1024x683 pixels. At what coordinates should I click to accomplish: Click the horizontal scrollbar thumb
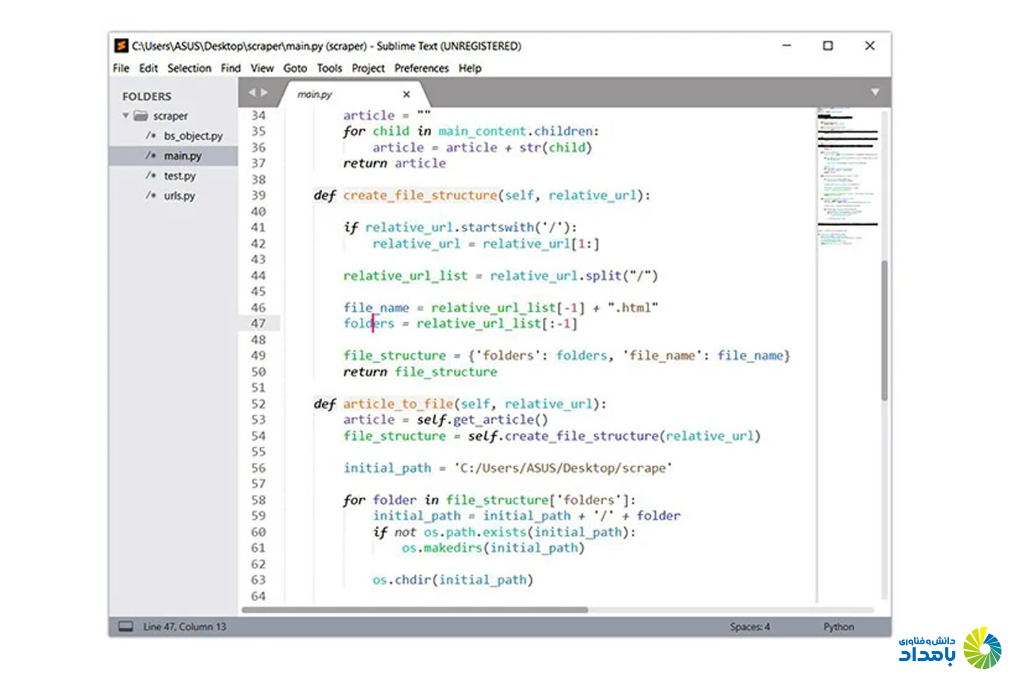coord(415,610)
